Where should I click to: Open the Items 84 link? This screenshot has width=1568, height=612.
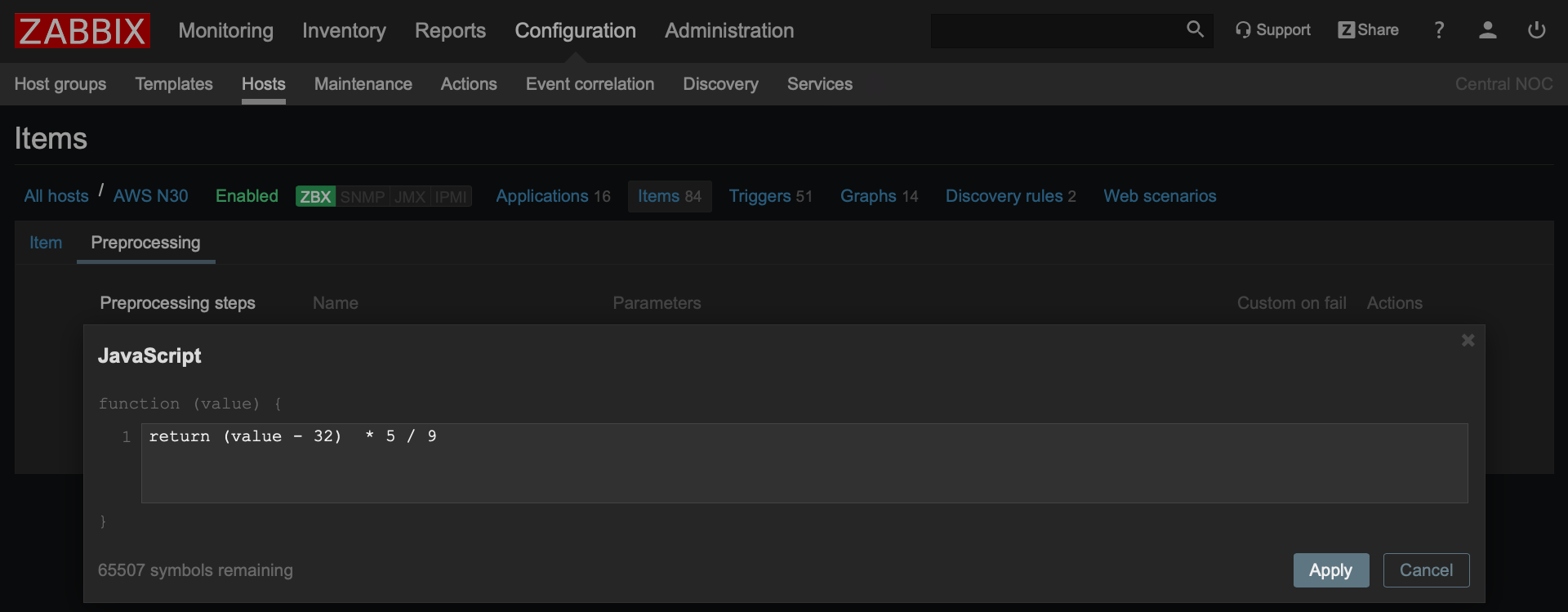[x=670, y=196]
